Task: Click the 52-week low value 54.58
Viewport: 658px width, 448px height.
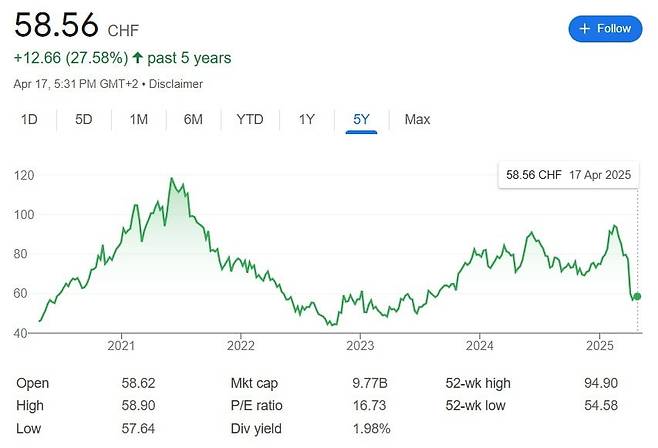Action: (601, 406)
